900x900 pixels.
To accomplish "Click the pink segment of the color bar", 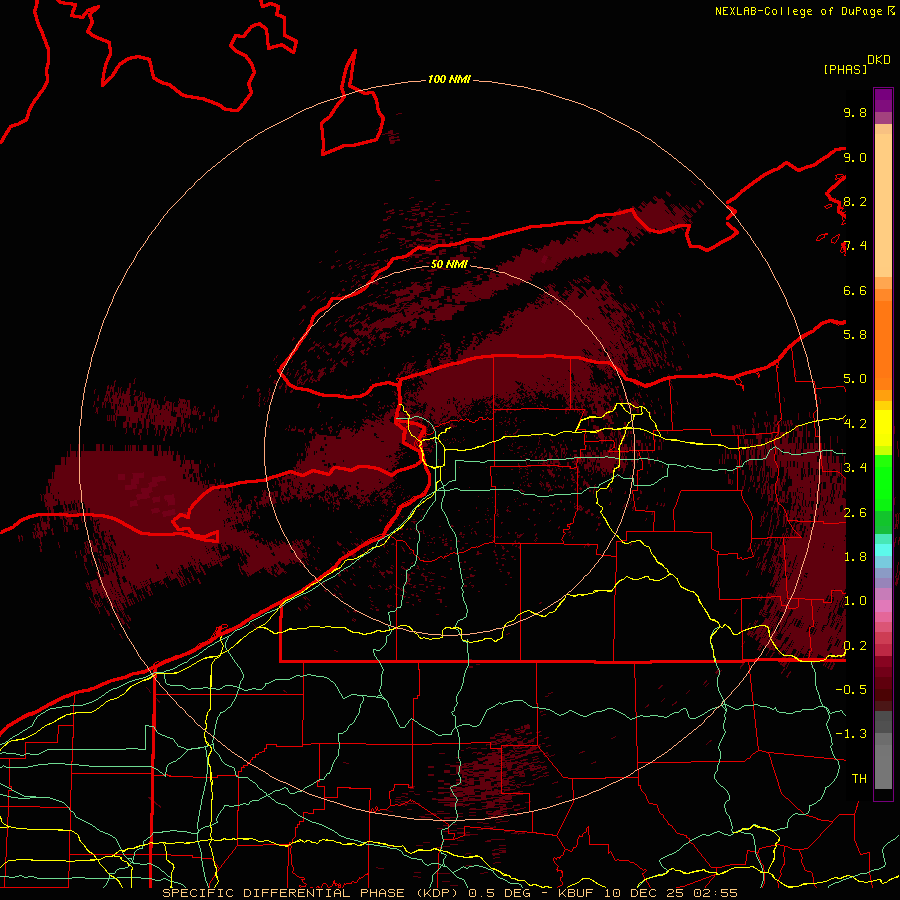I will [x=883, y=606].
